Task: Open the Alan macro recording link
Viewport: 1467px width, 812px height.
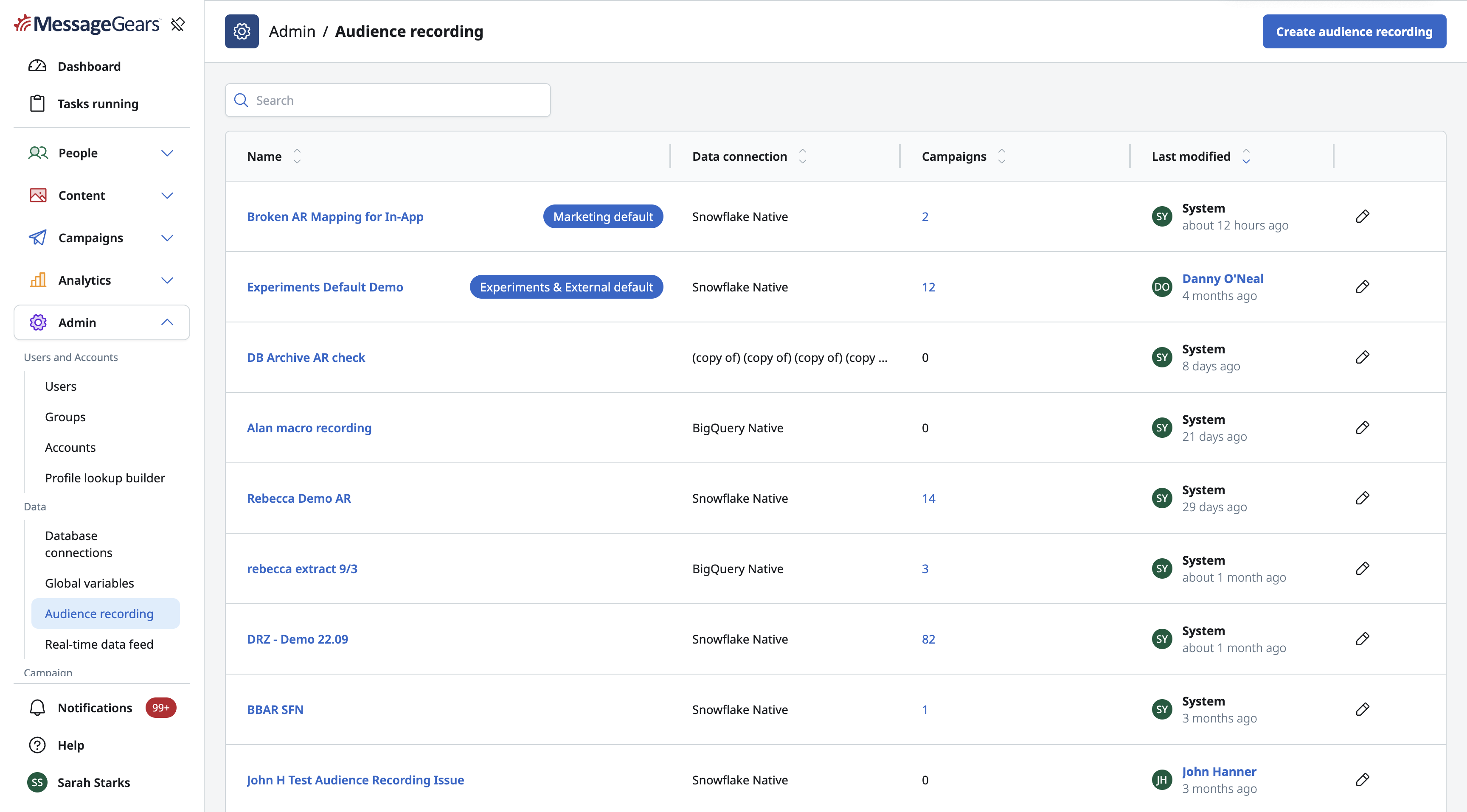Action: (309, 428)
